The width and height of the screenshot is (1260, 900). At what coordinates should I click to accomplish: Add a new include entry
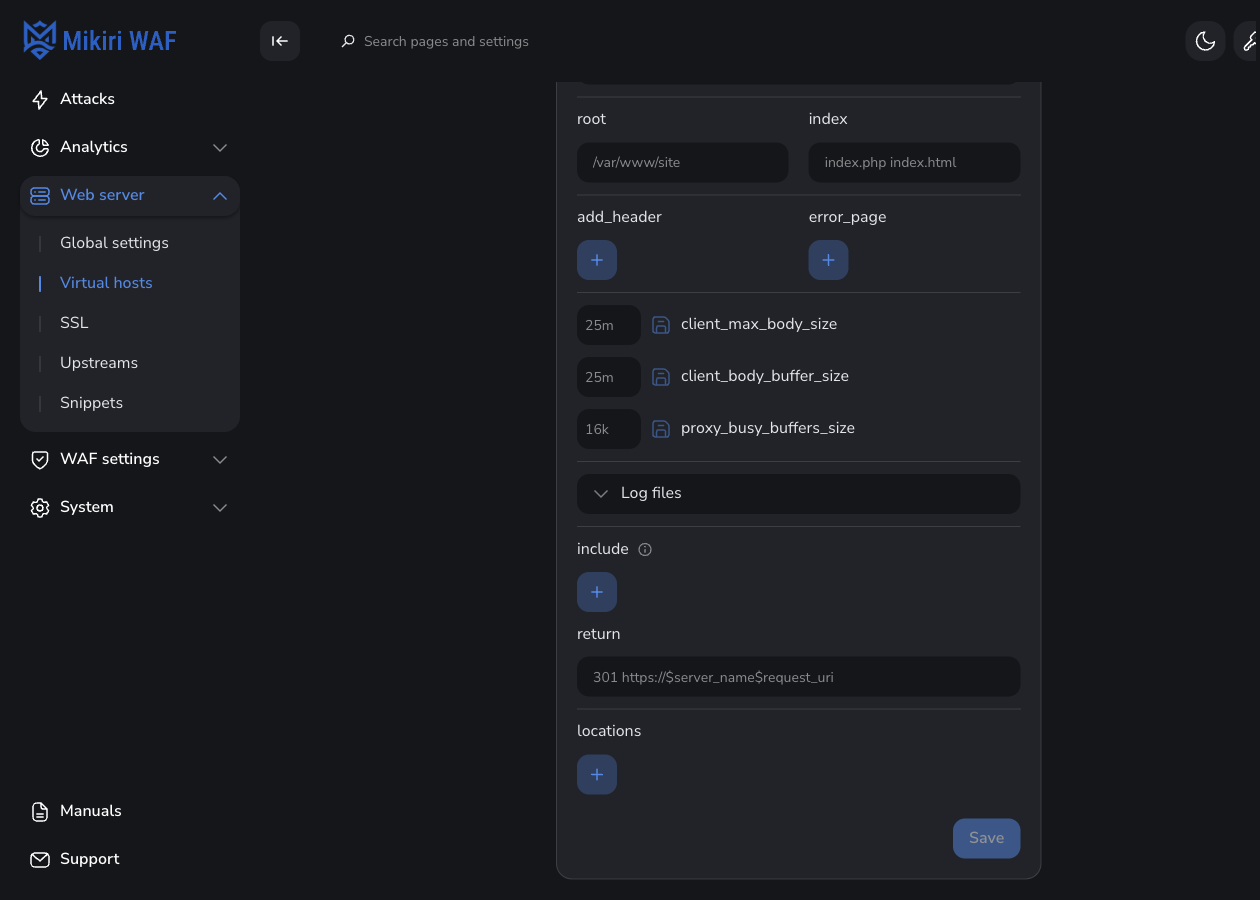tap(597, 592)
